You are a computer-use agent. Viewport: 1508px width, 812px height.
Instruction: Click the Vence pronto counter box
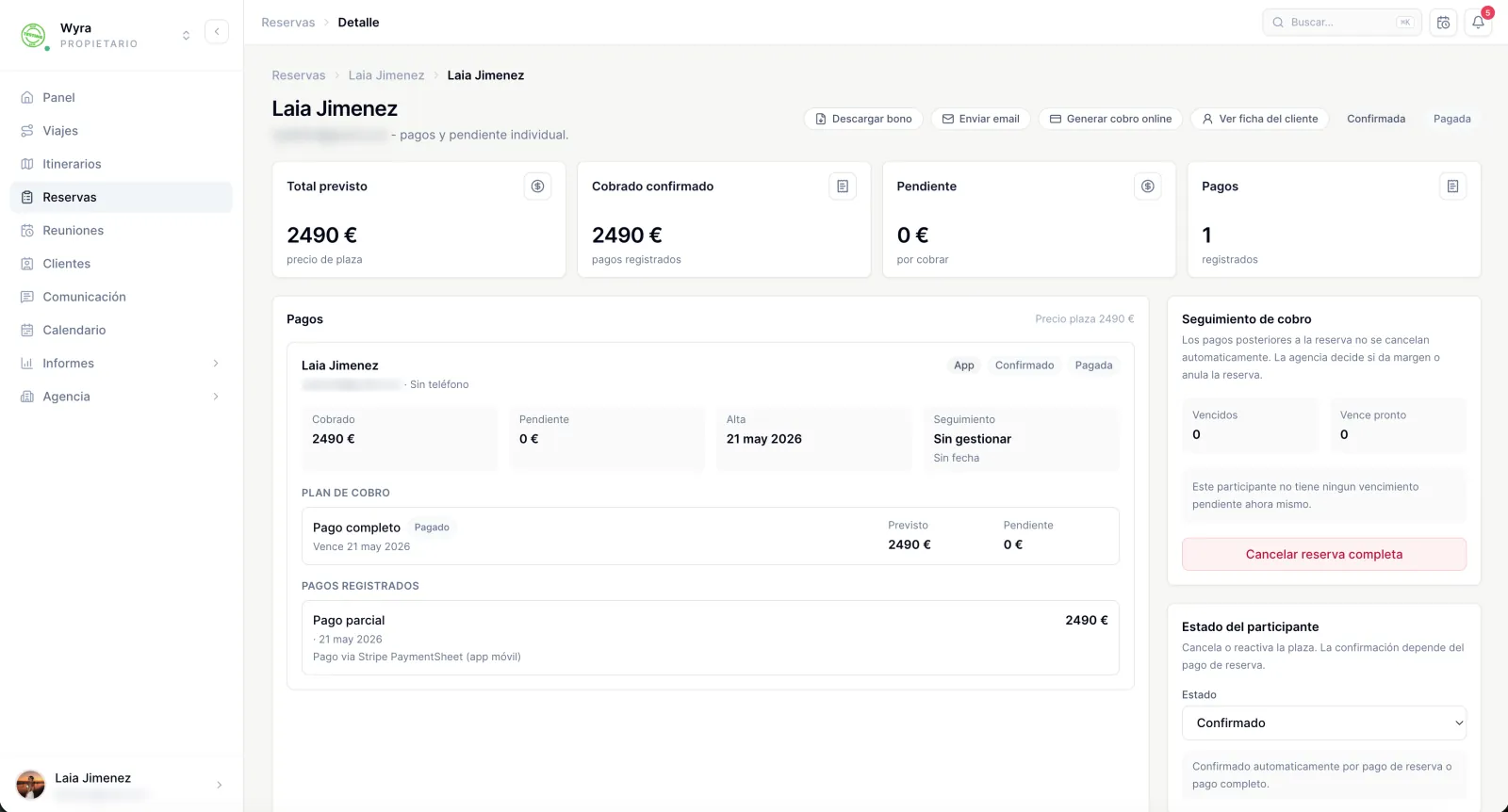pos(1398,426)
